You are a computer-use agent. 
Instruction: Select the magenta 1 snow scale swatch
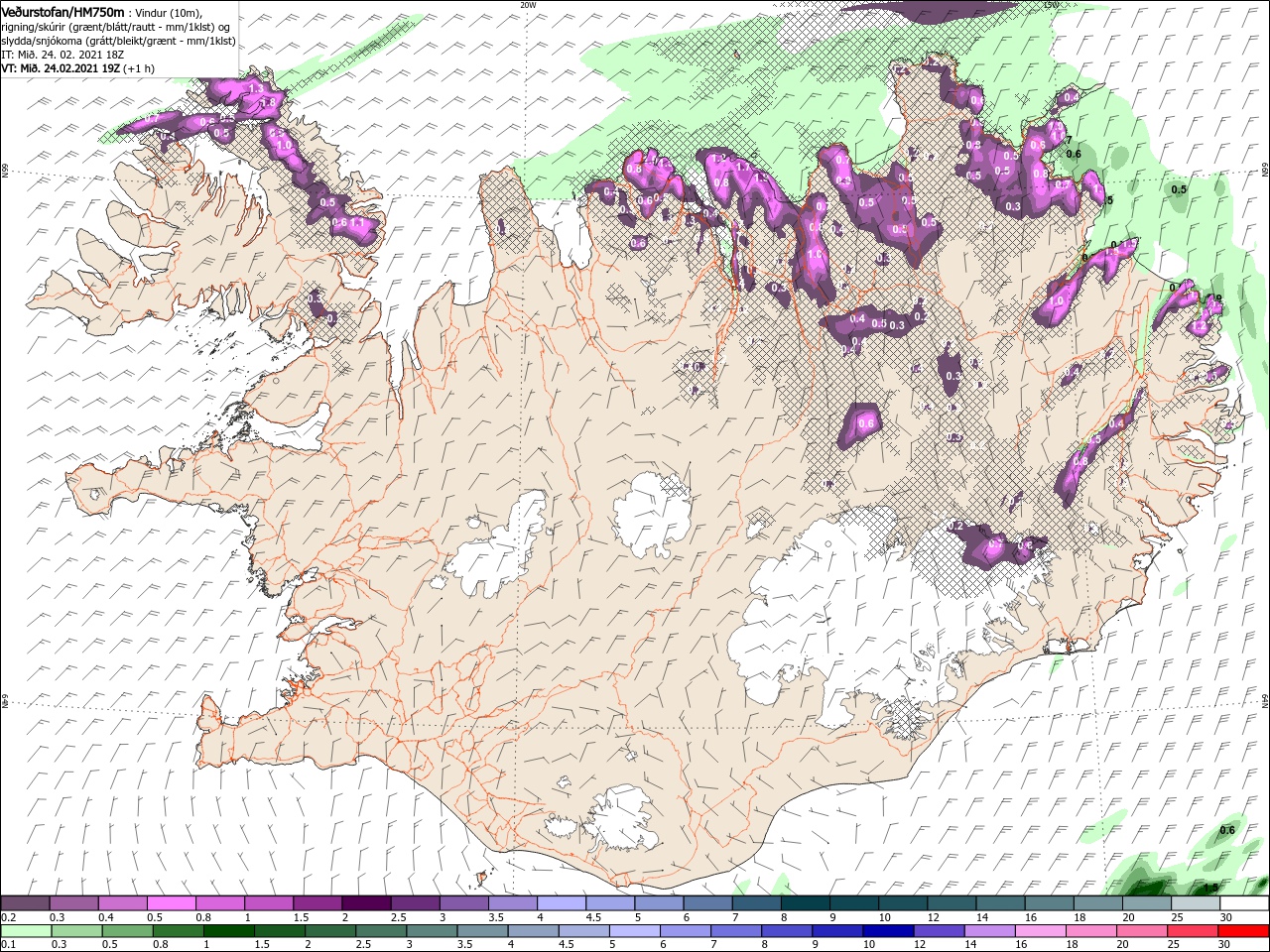point(269,903)
